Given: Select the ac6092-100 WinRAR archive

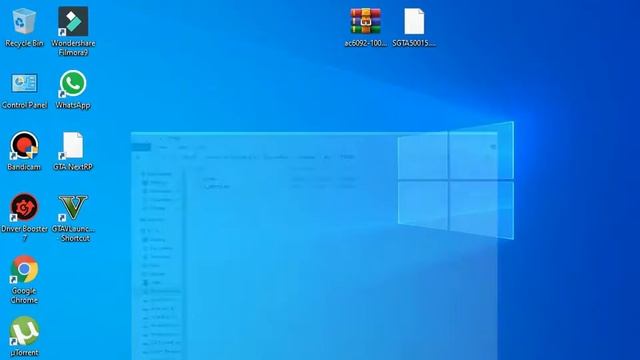Looking at the screenshot, I should pos(365,21).
